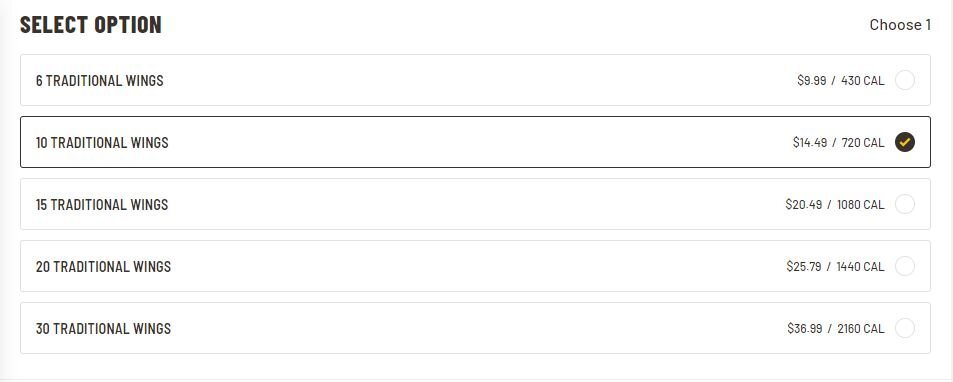Select the 6 Traditional Wings radio button
Image resolution: width=953 pixels, height=382 pixels.
pos(904,80)
